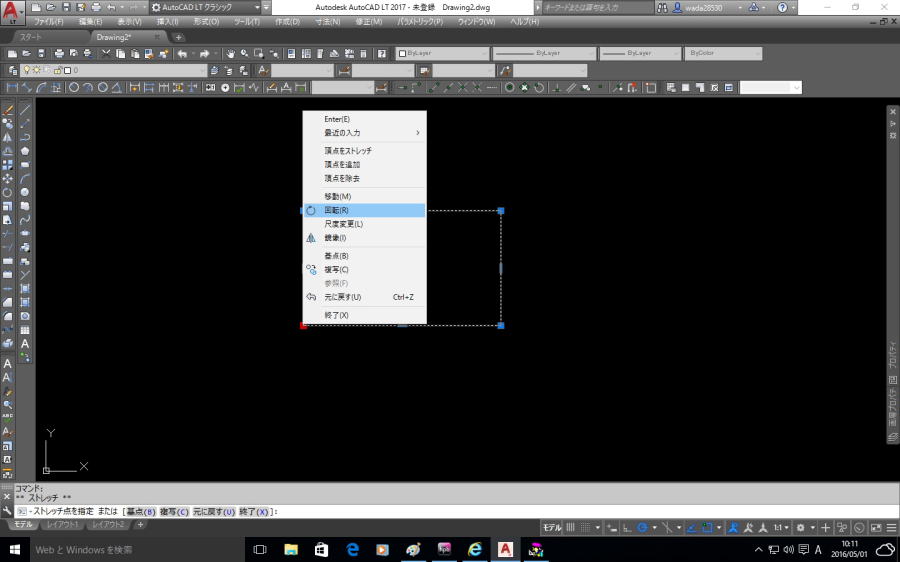Toggle snap mode dotted grid in status bar
The height and width of the screenshot is (562, 900).
click(x=585, y=528)
